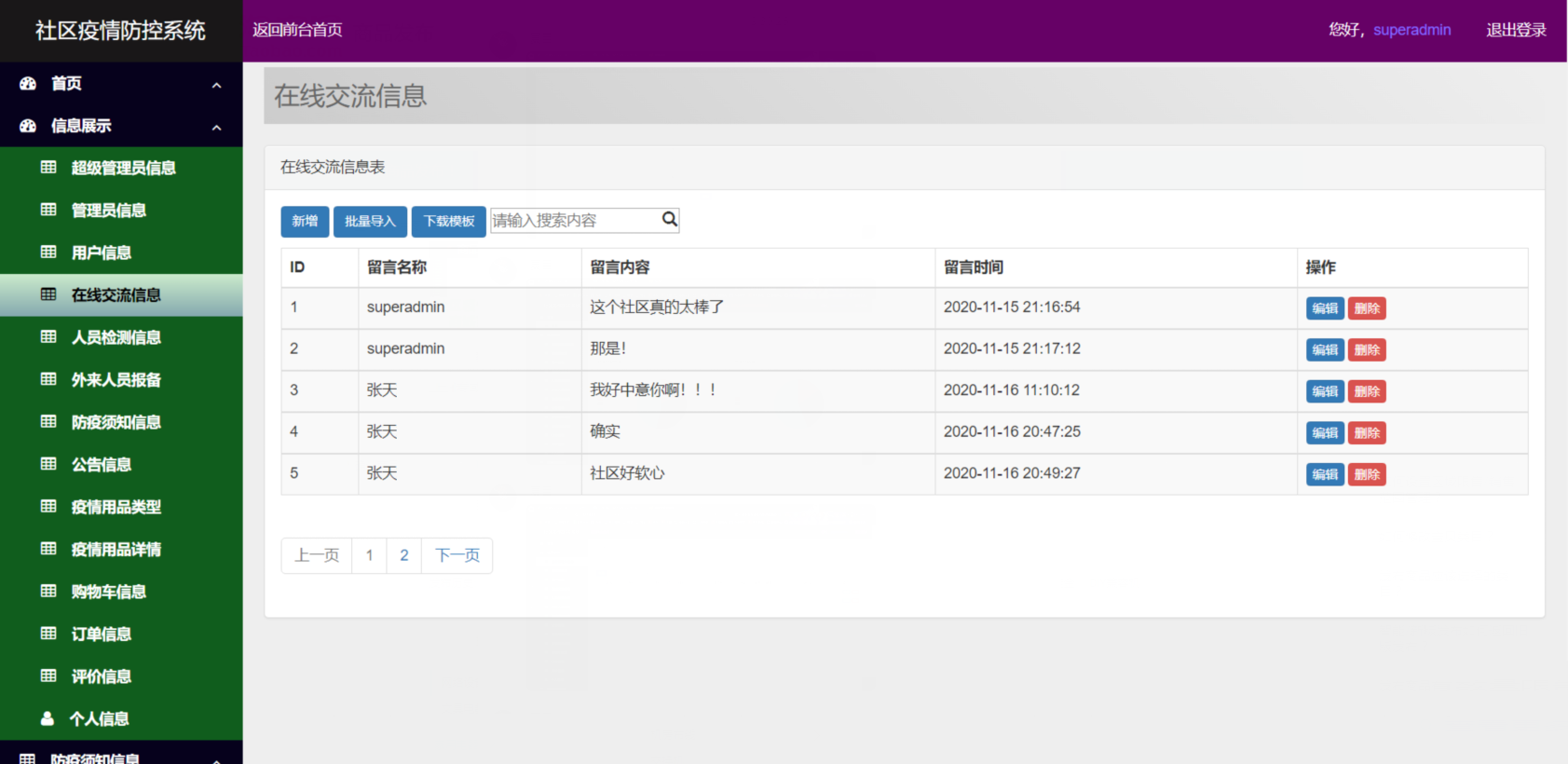Click 返回前台首页 link
Viewport: 1568px width, 764px height.
click(297, 30)
